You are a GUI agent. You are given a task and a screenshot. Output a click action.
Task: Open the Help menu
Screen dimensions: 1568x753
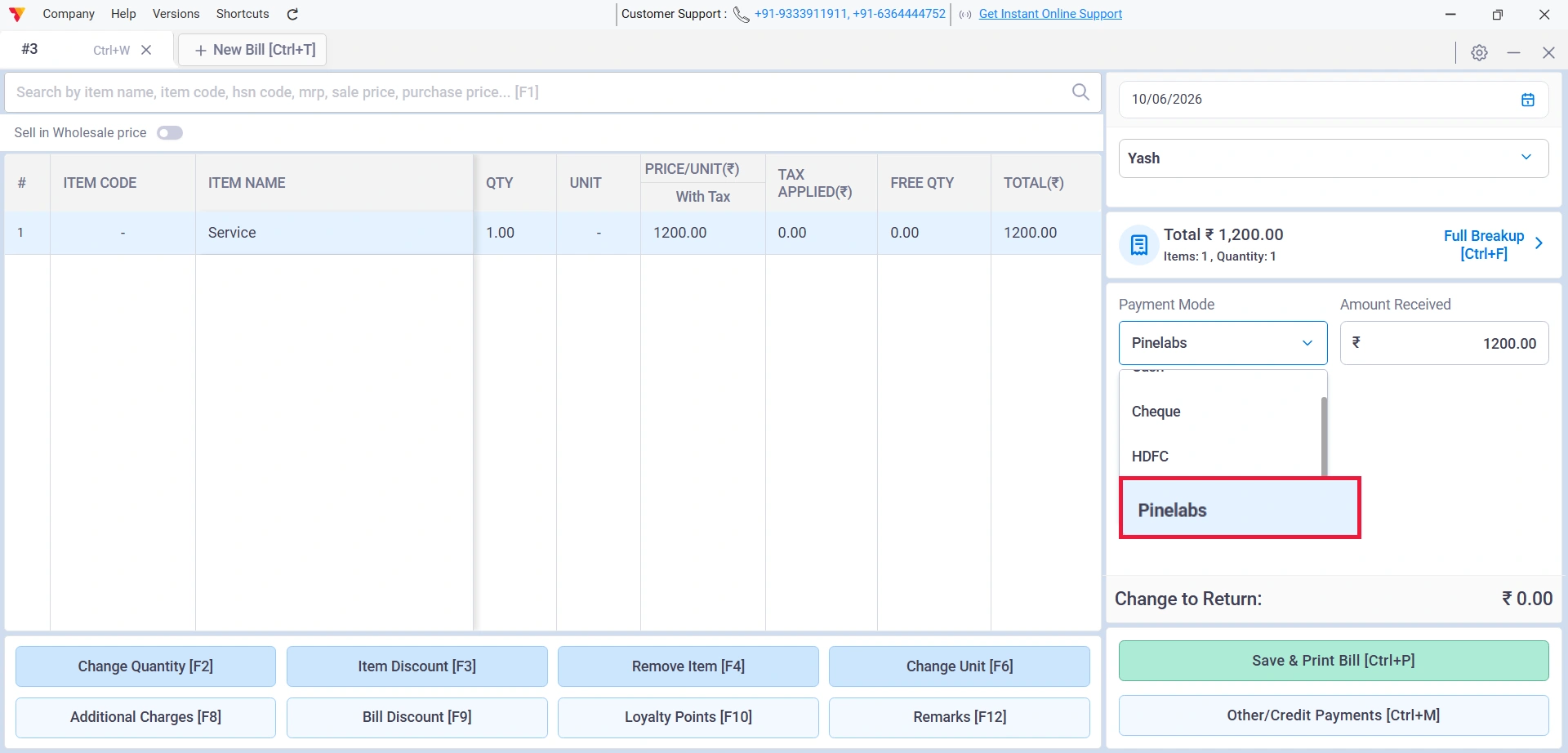pos(123,14)
